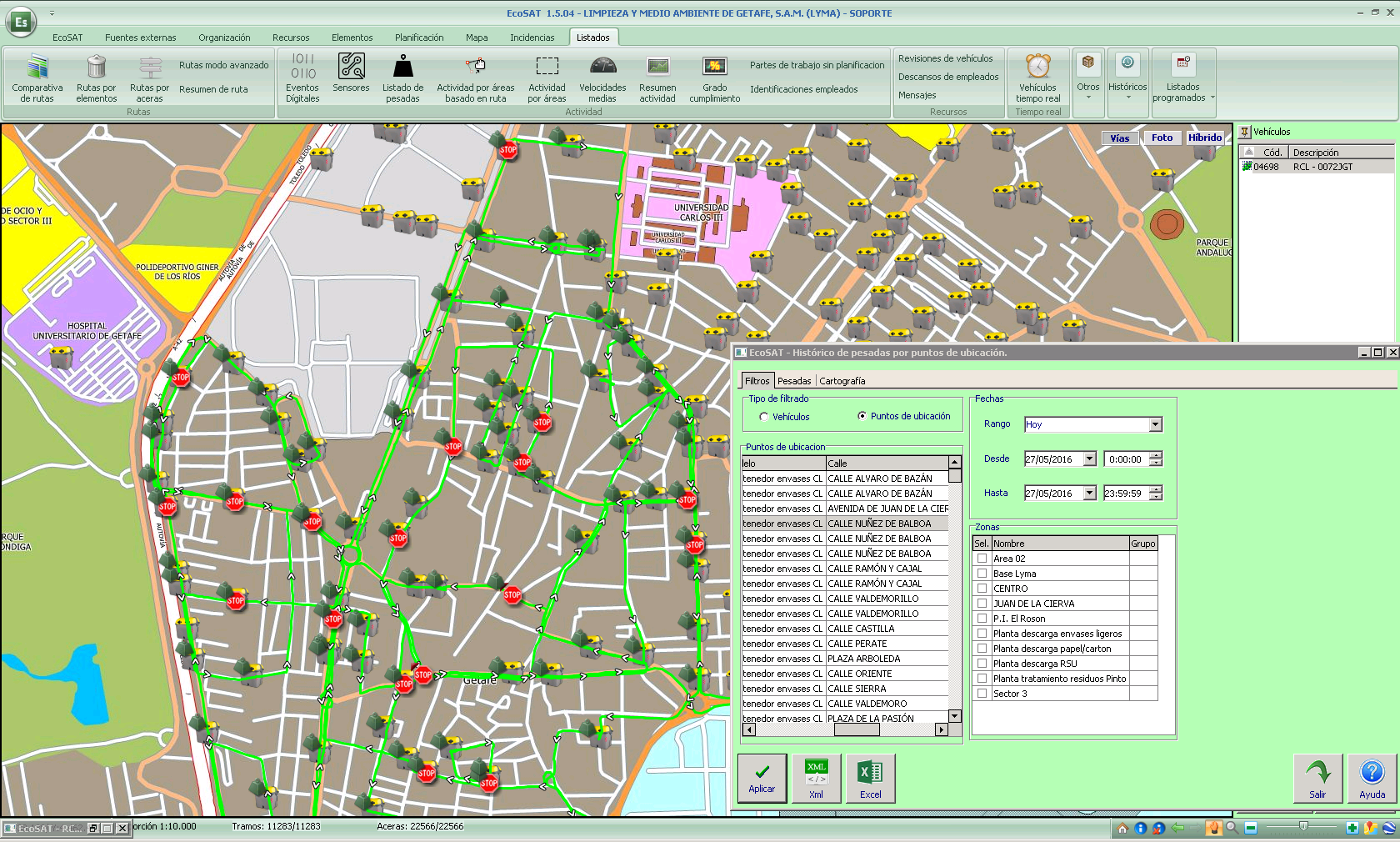1400x842 pixels.
Task: Switch to the Cartografía tab
Action: [842, 381]
